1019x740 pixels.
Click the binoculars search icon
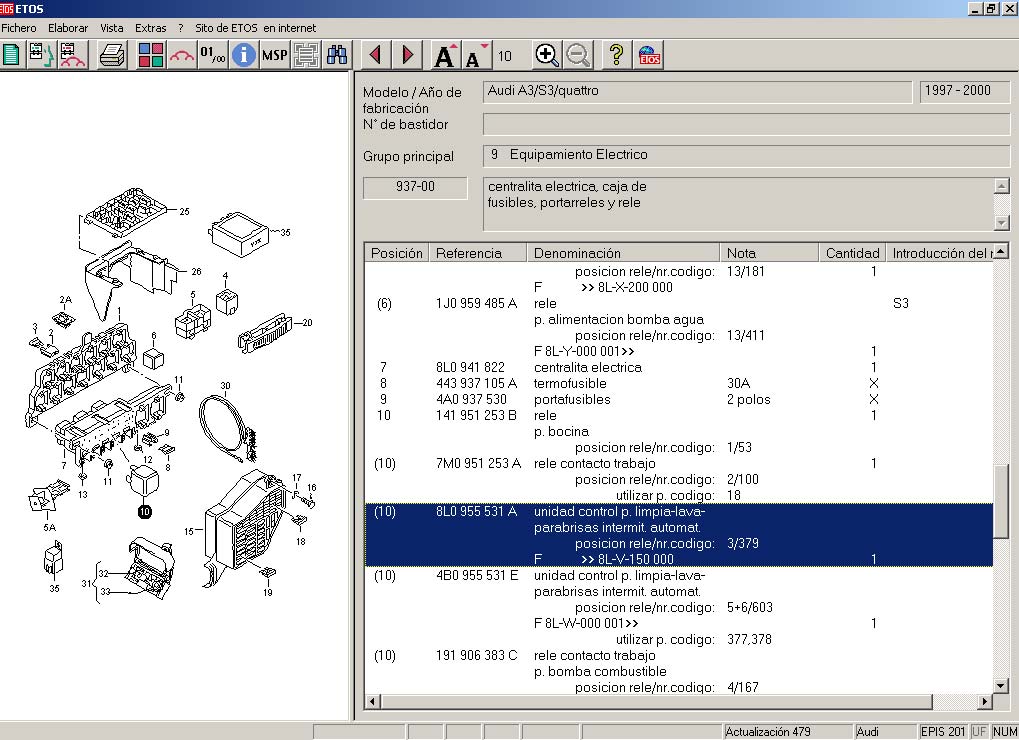337,55
